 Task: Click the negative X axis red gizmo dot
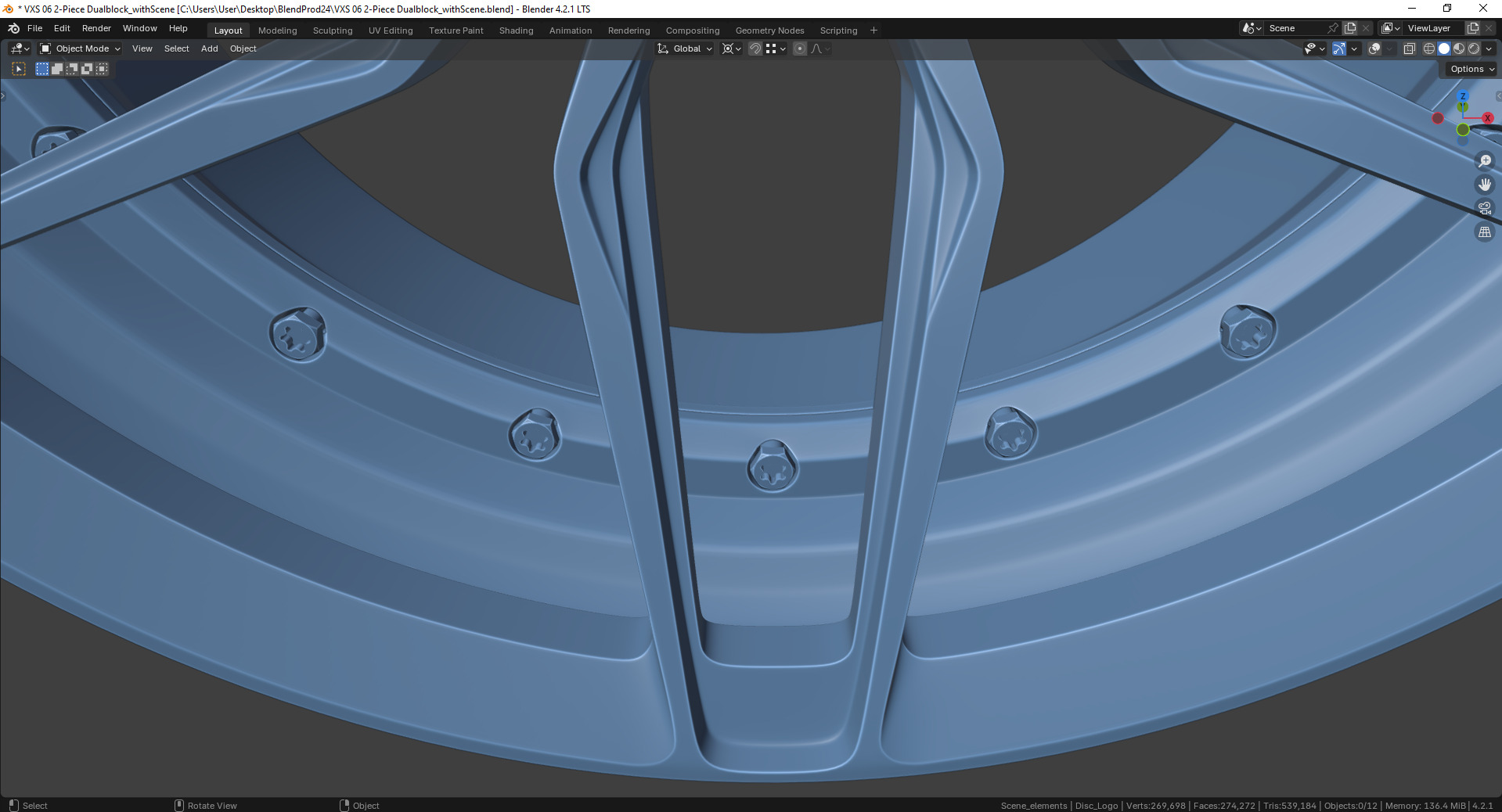click(1438, 118)
